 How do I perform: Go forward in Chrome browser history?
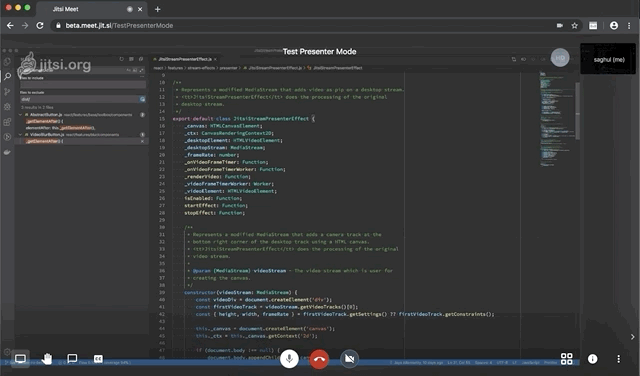pos(25,25)
